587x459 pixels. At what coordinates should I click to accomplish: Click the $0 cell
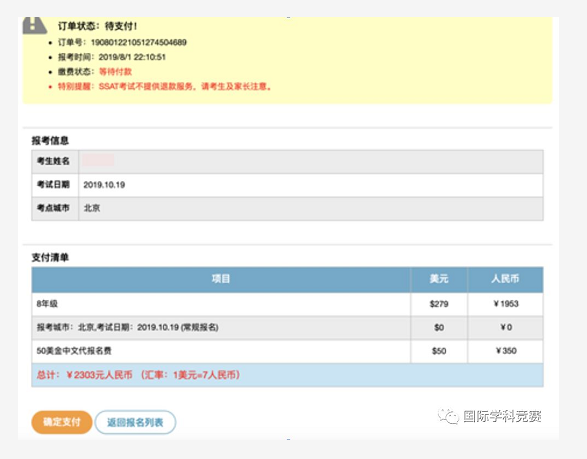[439, 327]
